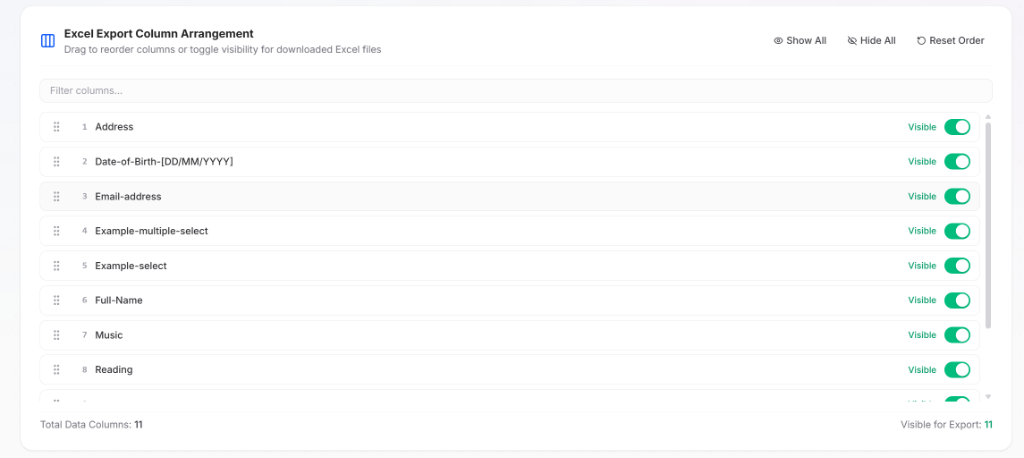The width and height of the screenshot is (1024, 458).
Task: Select the Example-multiple-select label
Action: (x=152, y=231)
